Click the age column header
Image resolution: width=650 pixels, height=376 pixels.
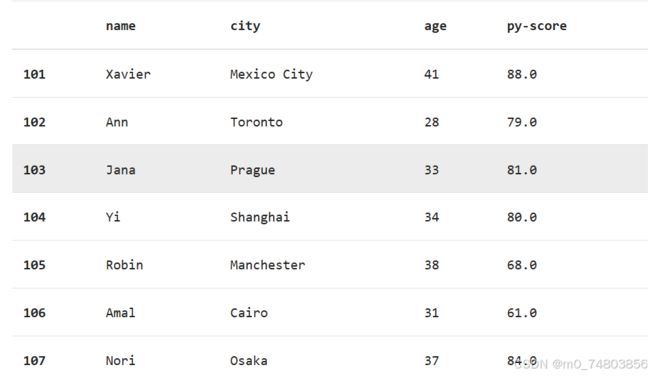tap(435, 27)
